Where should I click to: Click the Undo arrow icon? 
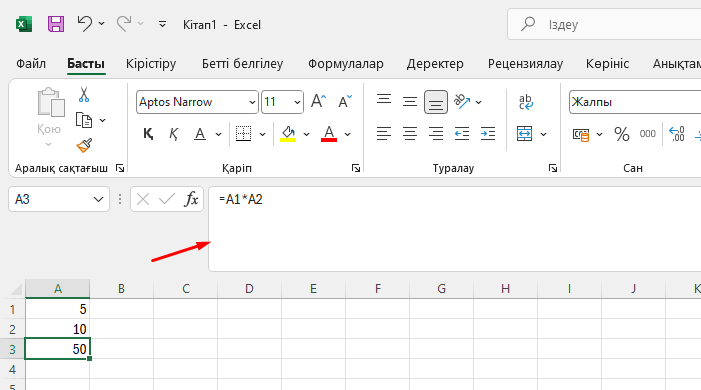[84, 23]
